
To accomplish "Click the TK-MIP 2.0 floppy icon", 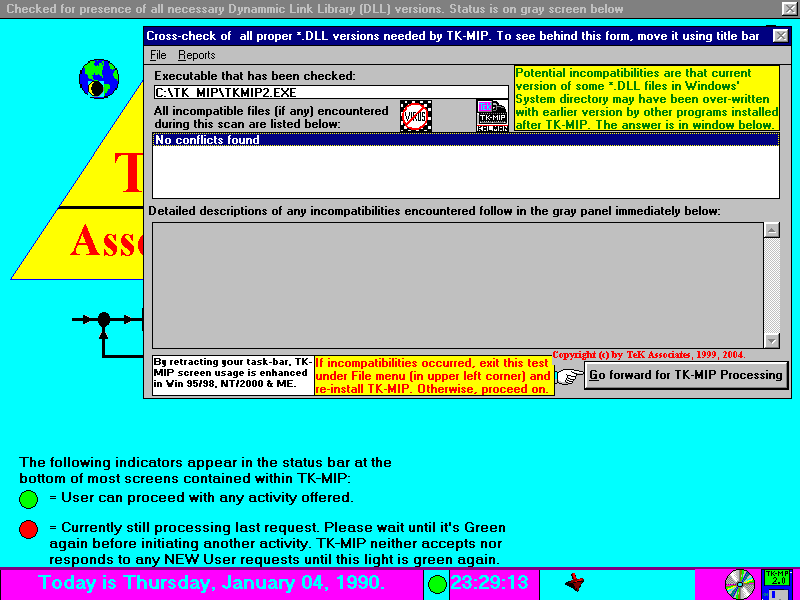I will [777, 584].
